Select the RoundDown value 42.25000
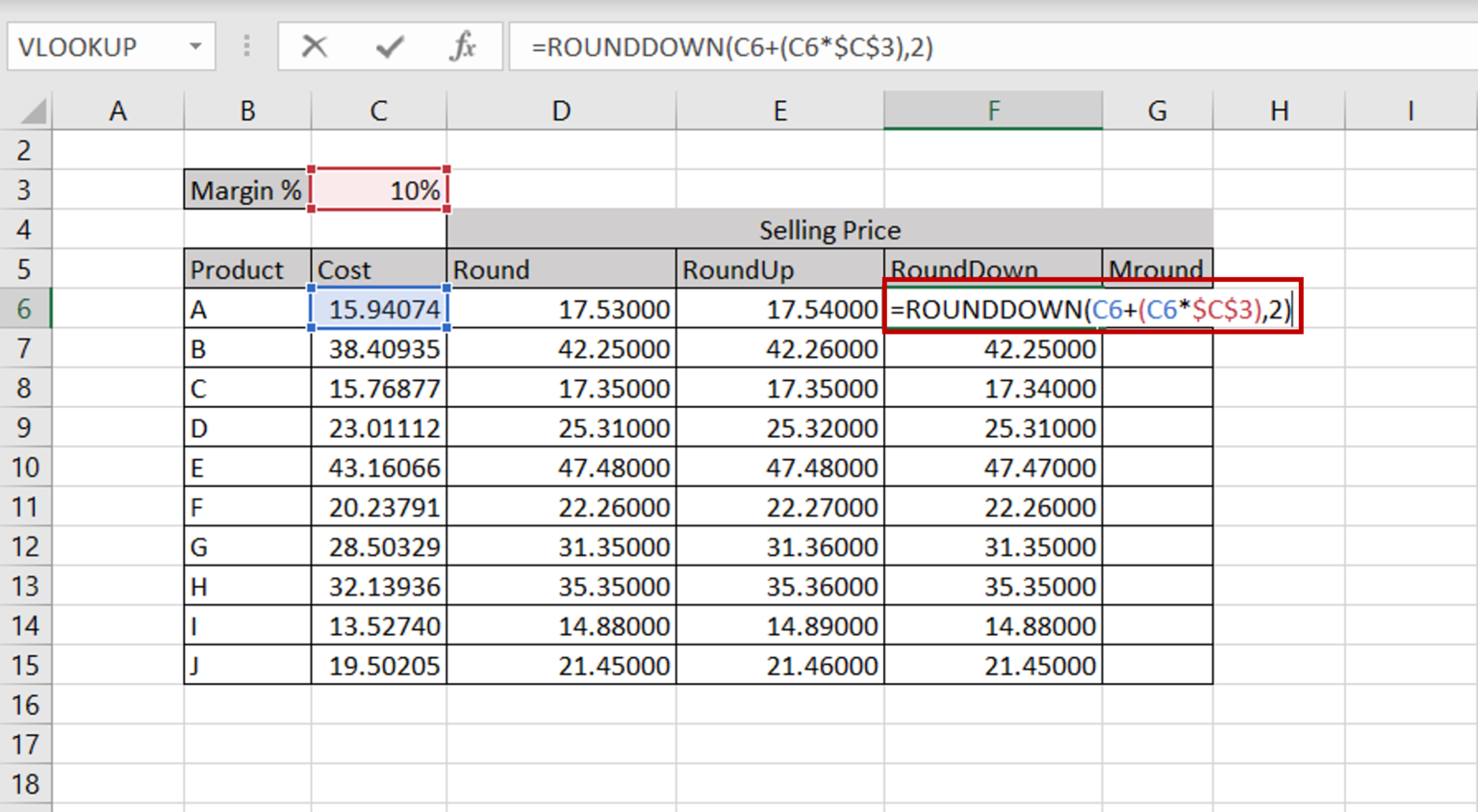The width and height of the screenshot is (1478, 812). 993,348
